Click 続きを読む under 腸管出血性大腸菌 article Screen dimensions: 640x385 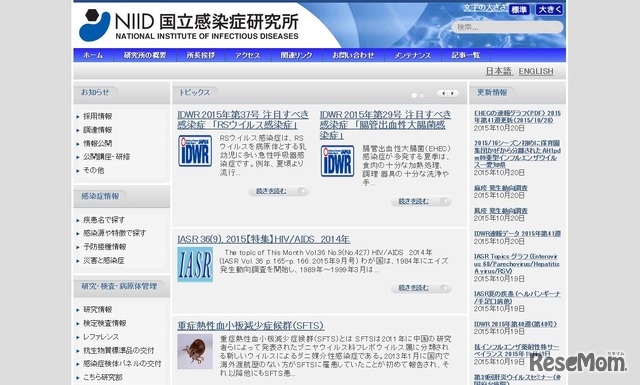tap(421, 201)
